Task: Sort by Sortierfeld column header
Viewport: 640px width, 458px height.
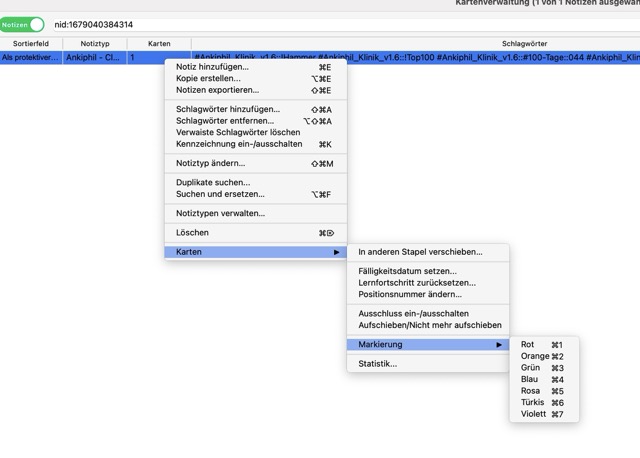Action: [31, 44]
